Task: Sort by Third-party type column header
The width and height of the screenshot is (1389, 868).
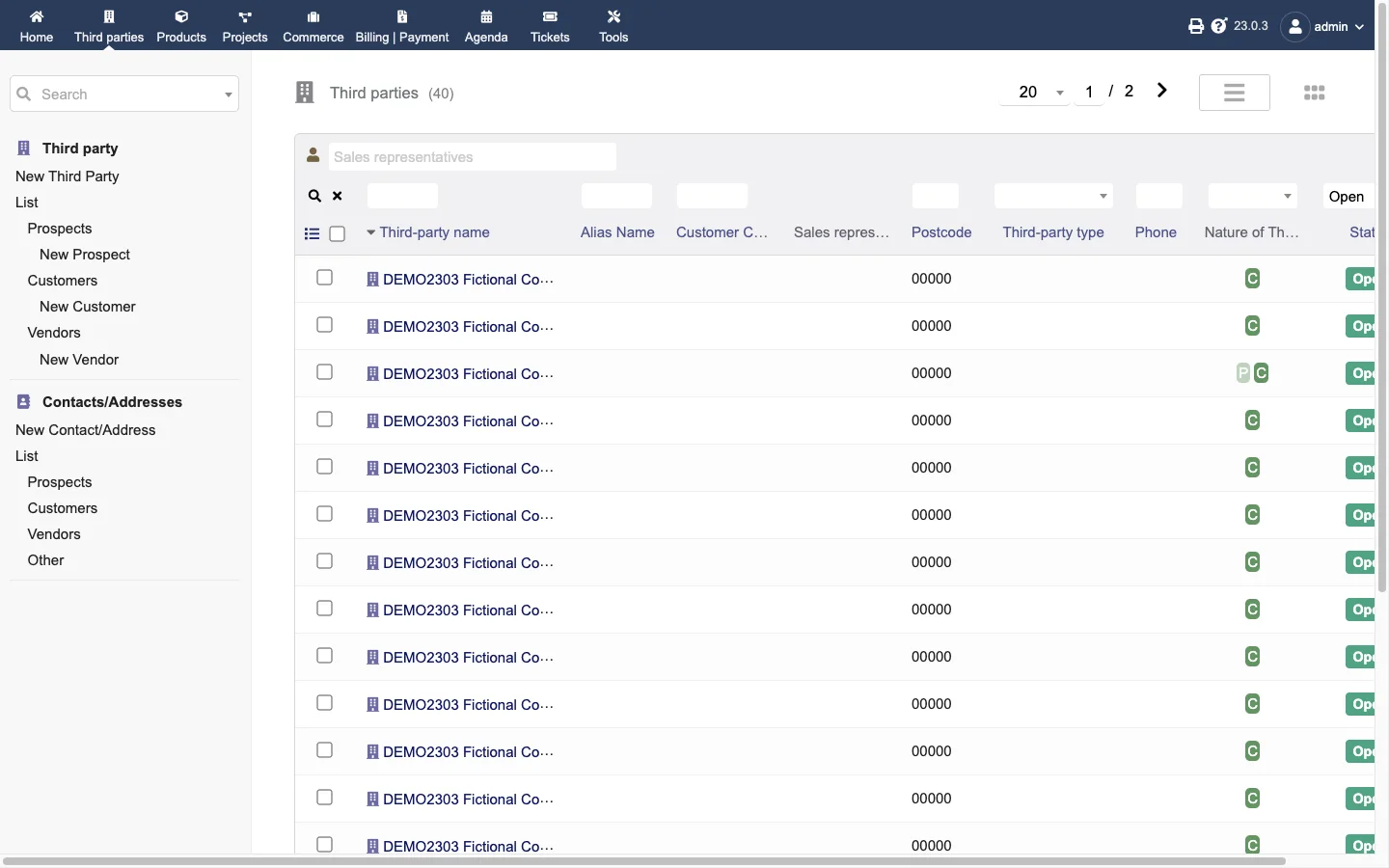Action: 1053,232
